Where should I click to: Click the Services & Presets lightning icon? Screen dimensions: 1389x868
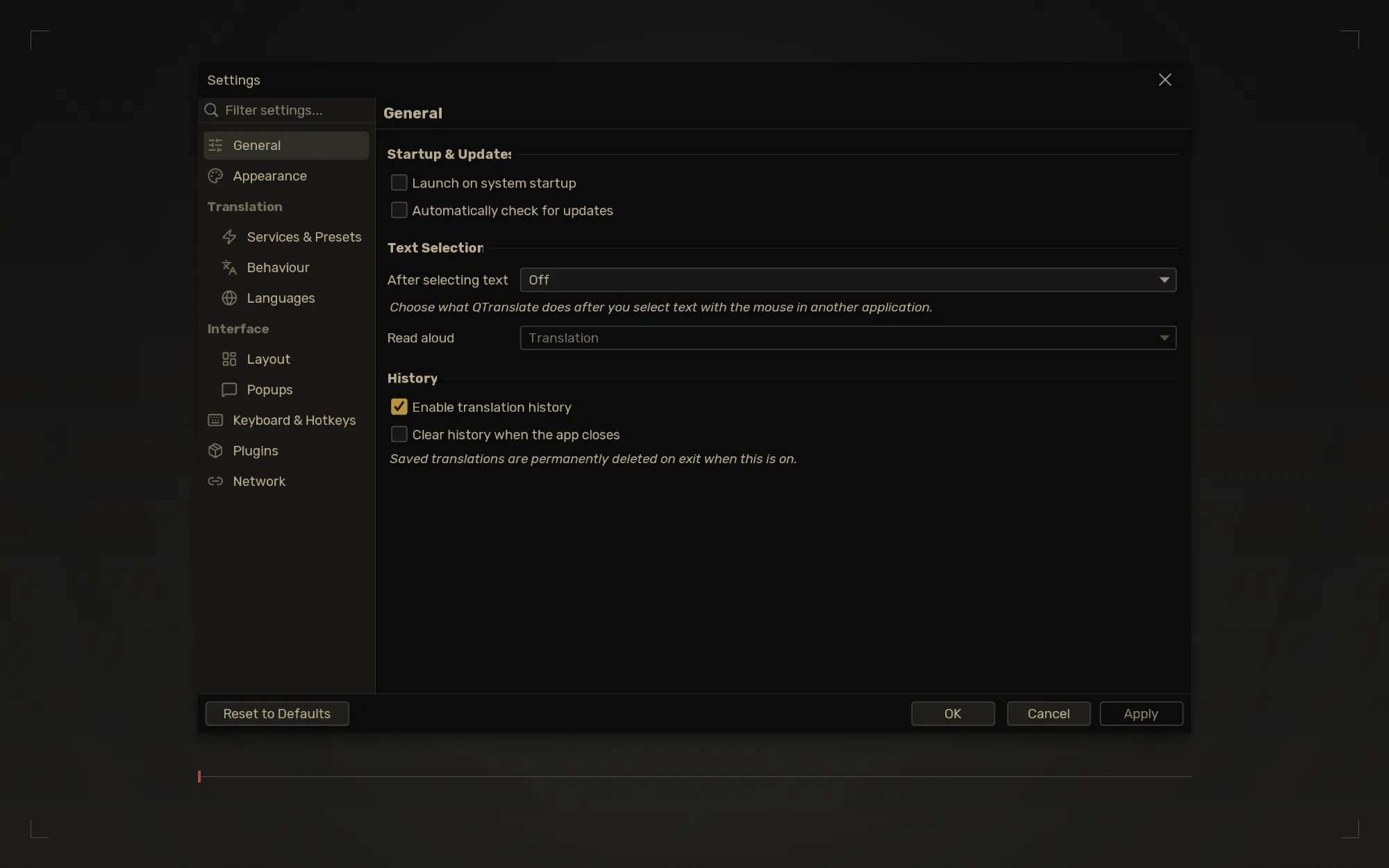coord(229,237)
